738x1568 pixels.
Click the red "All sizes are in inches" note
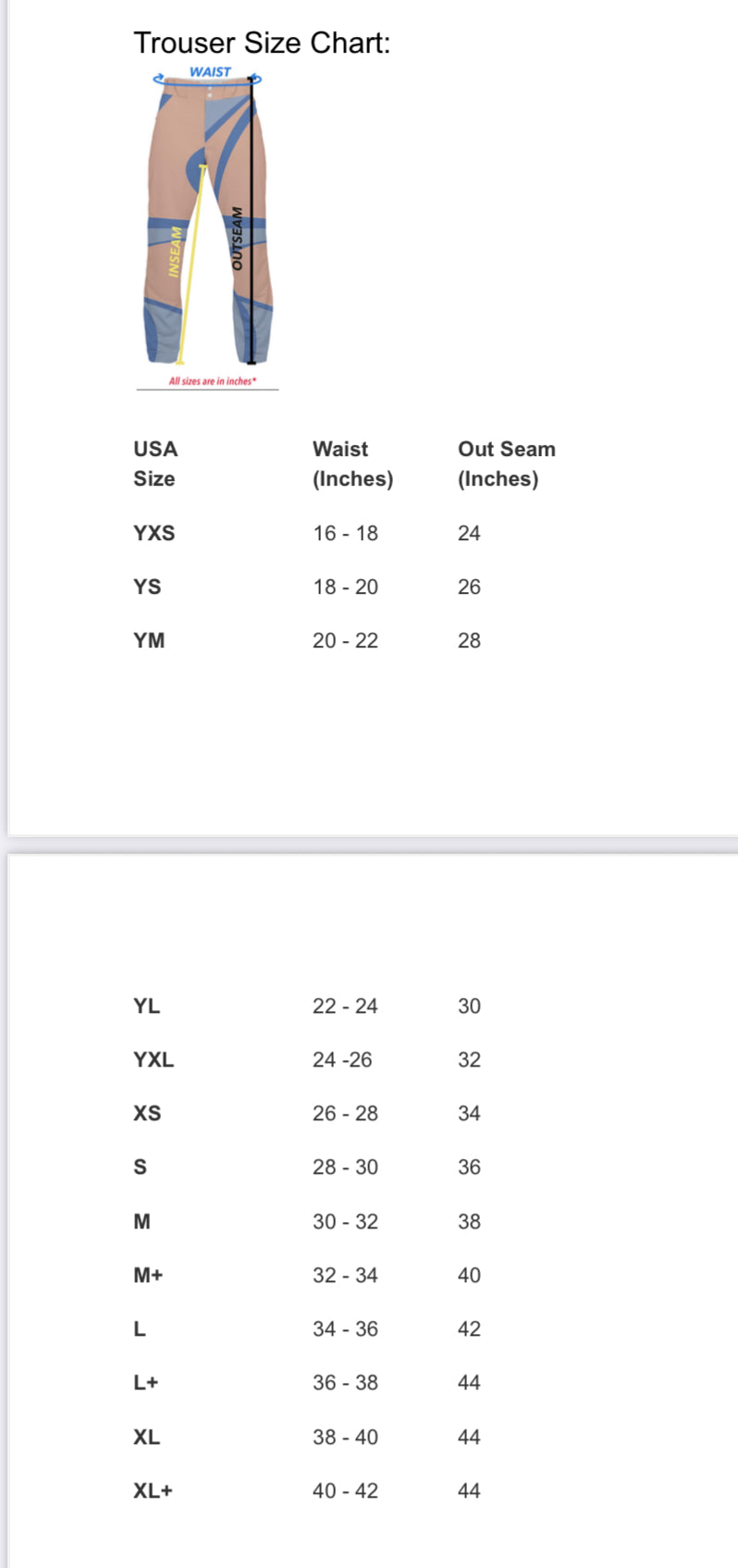coord(212,381)
